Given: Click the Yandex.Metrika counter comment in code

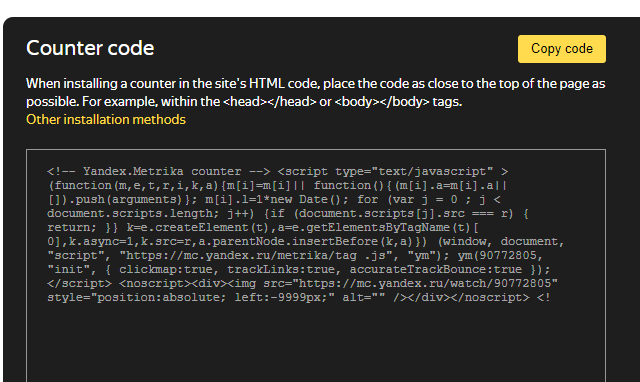Looking at the screenshot, I should click(158, 171).
